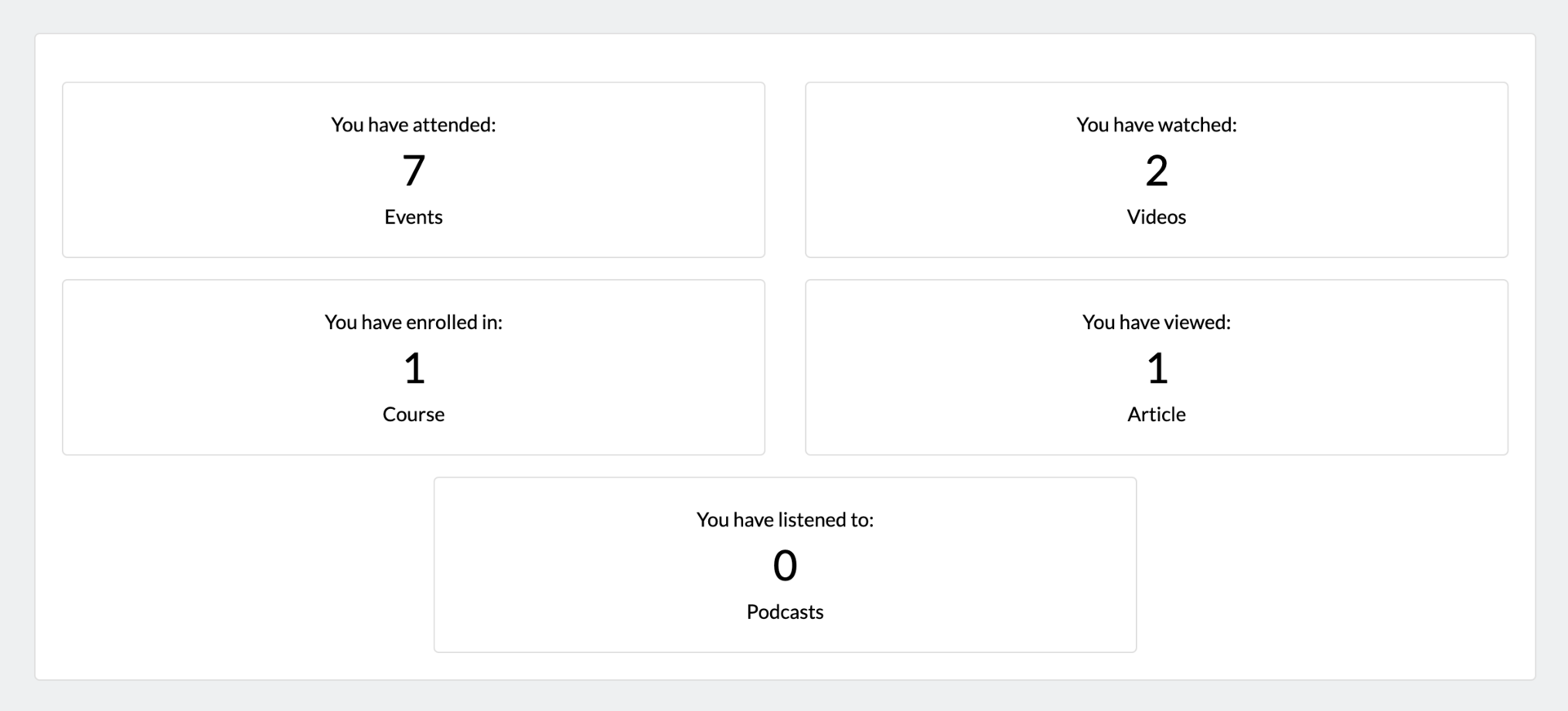Click 'You have watched:' heading
Screen dimensions: 1568x711
(x=1156, y=124)
